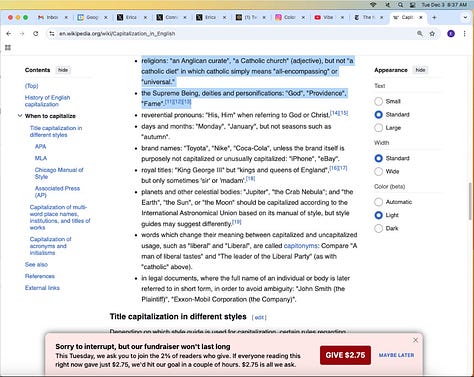Open the tab search dropdown arrow
474x377 pixels.
pos(465,17)
